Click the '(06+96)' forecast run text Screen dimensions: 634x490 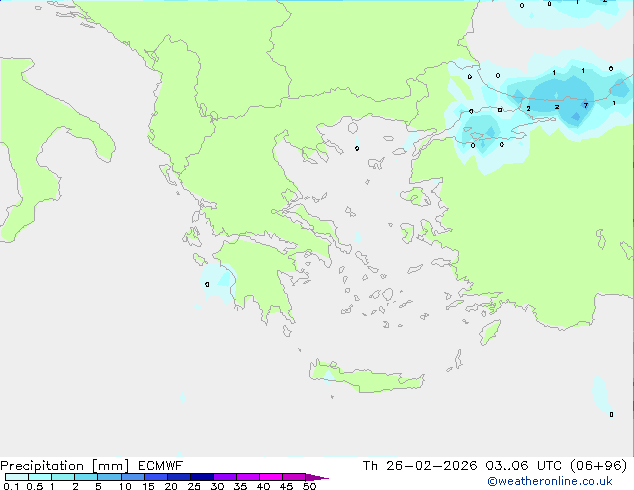tap(598, 466)
